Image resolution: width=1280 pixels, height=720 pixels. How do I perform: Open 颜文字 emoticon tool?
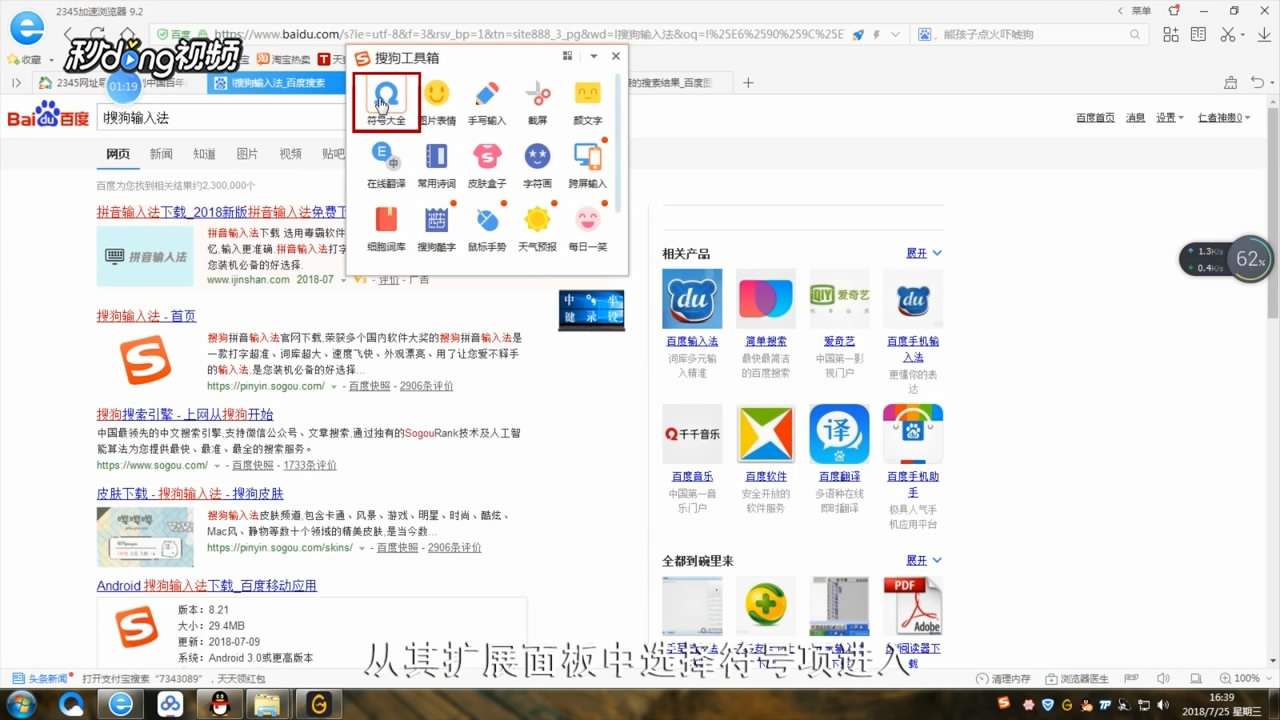point(587,103)
